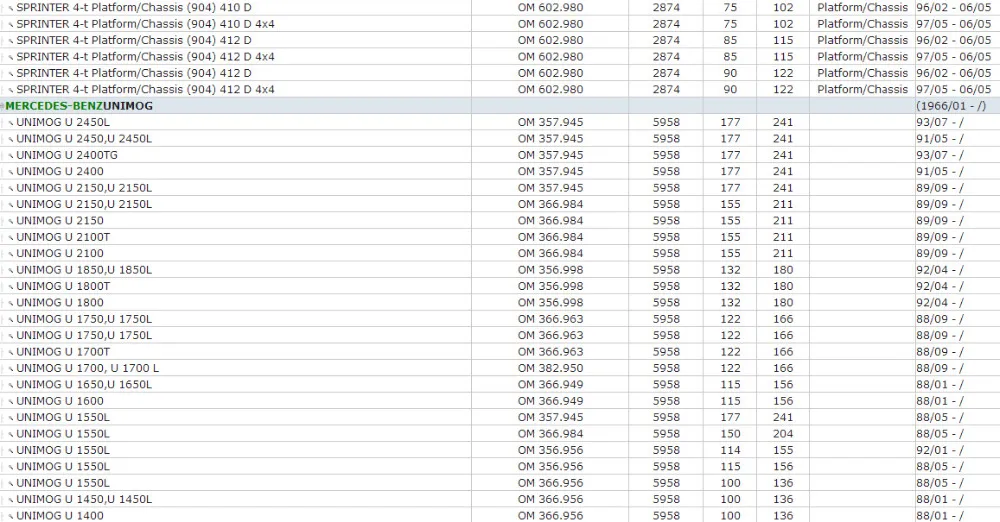The height and width of the screenshot is (522, 1000).
Task: Click the row icon beside UNIMOG U 2100
Action: point(11,254)
